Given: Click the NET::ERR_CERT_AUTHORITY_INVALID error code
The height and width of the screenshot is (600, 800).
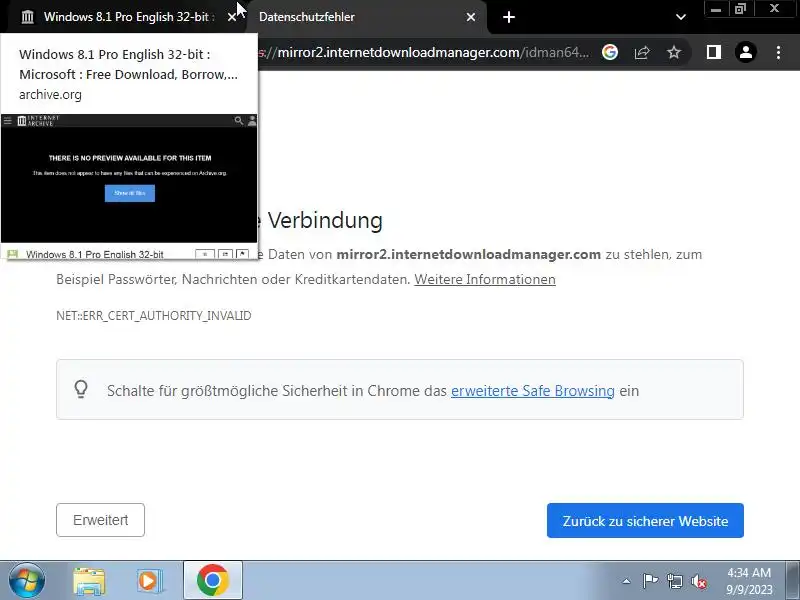Looking at the screenshot, I should coord(154,316).
